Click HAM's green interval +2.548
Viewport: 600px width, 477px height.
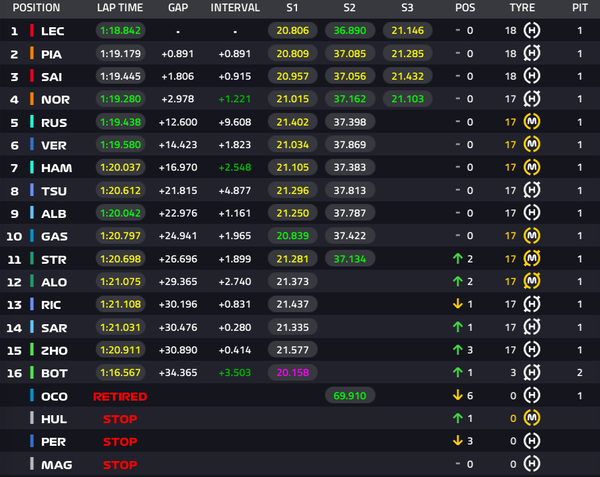click(x=235, y=168)
